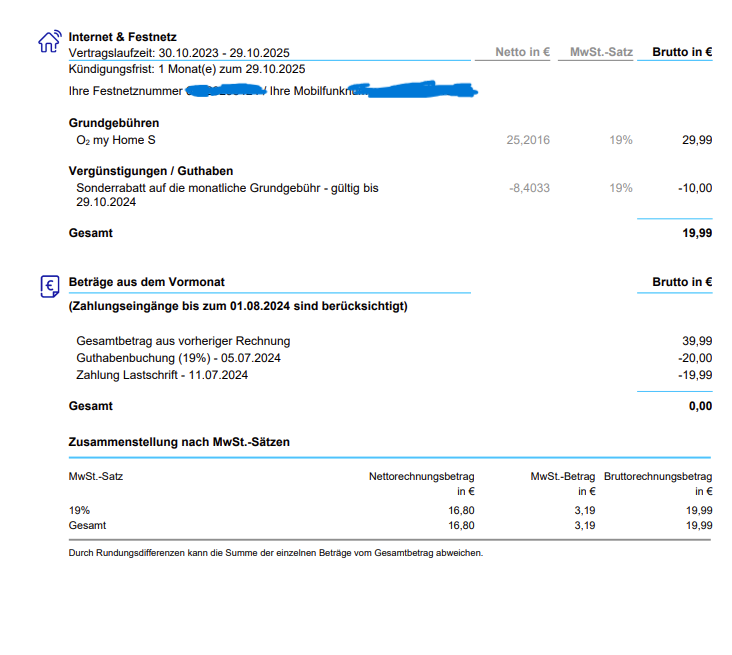Screen dimensions: 732x655
Task: Click the gross amount 29,99
Action: (697, 140)
